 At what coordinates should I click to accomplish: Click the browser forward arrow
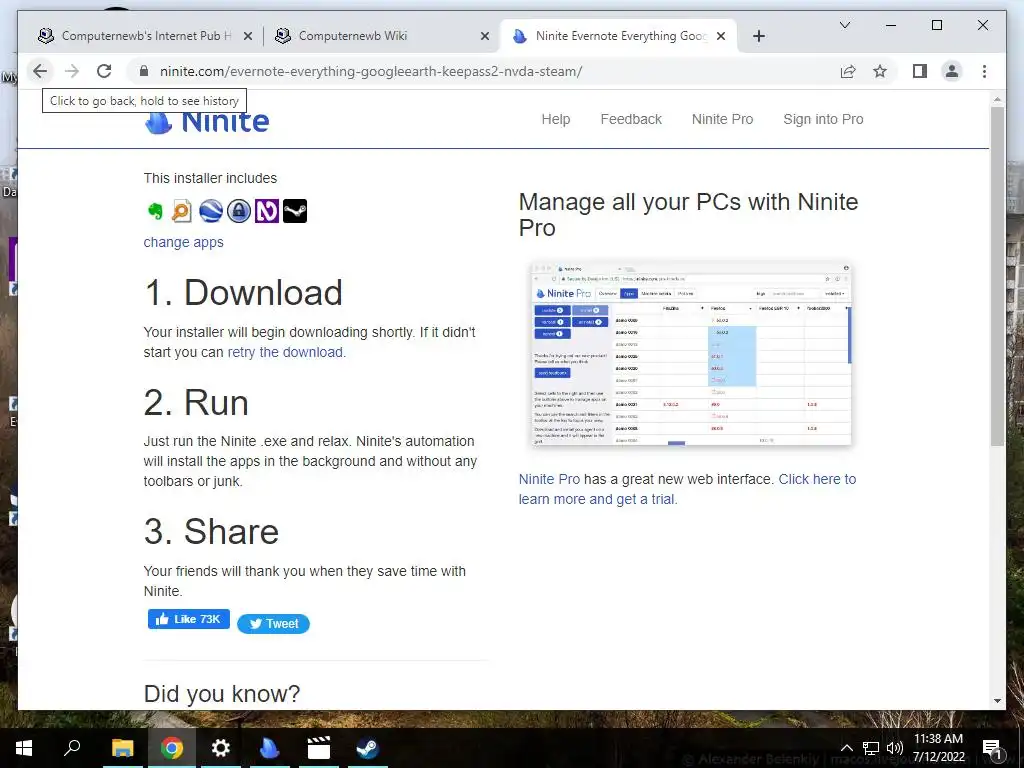[72, 71]
